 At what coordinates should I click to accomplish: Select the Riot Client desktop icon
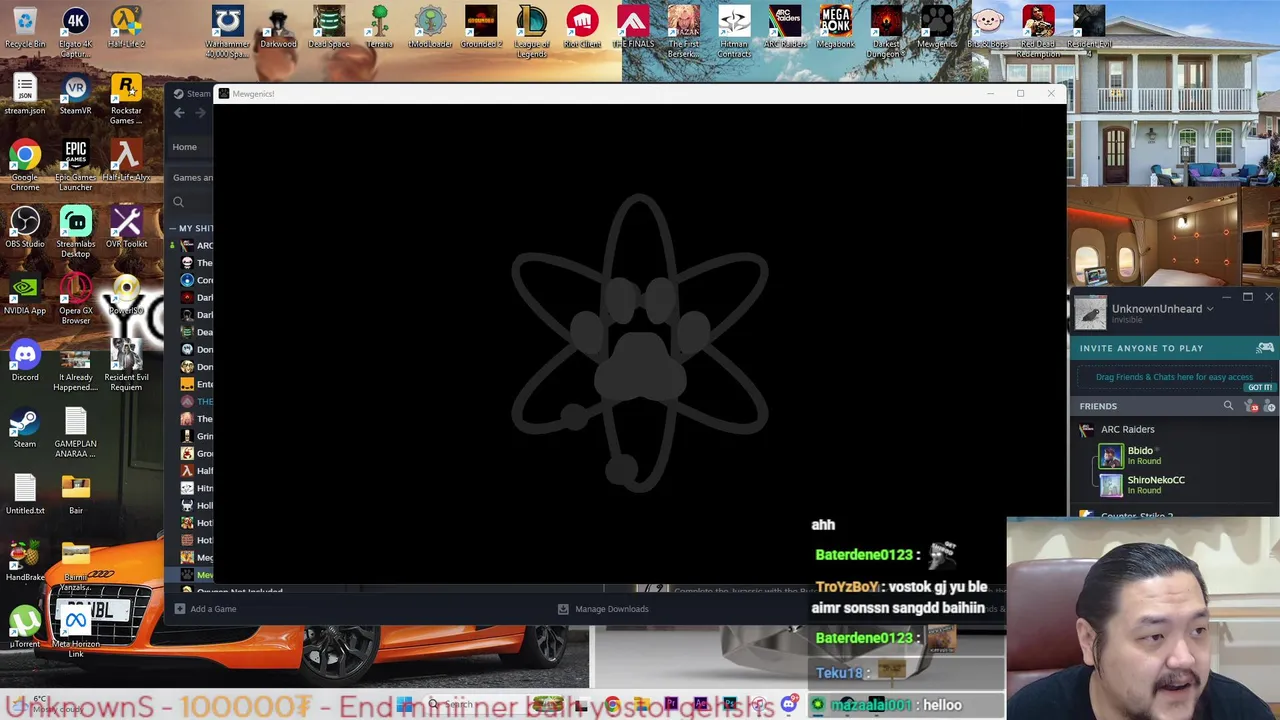pyautogui.click(x=582, y=28)
